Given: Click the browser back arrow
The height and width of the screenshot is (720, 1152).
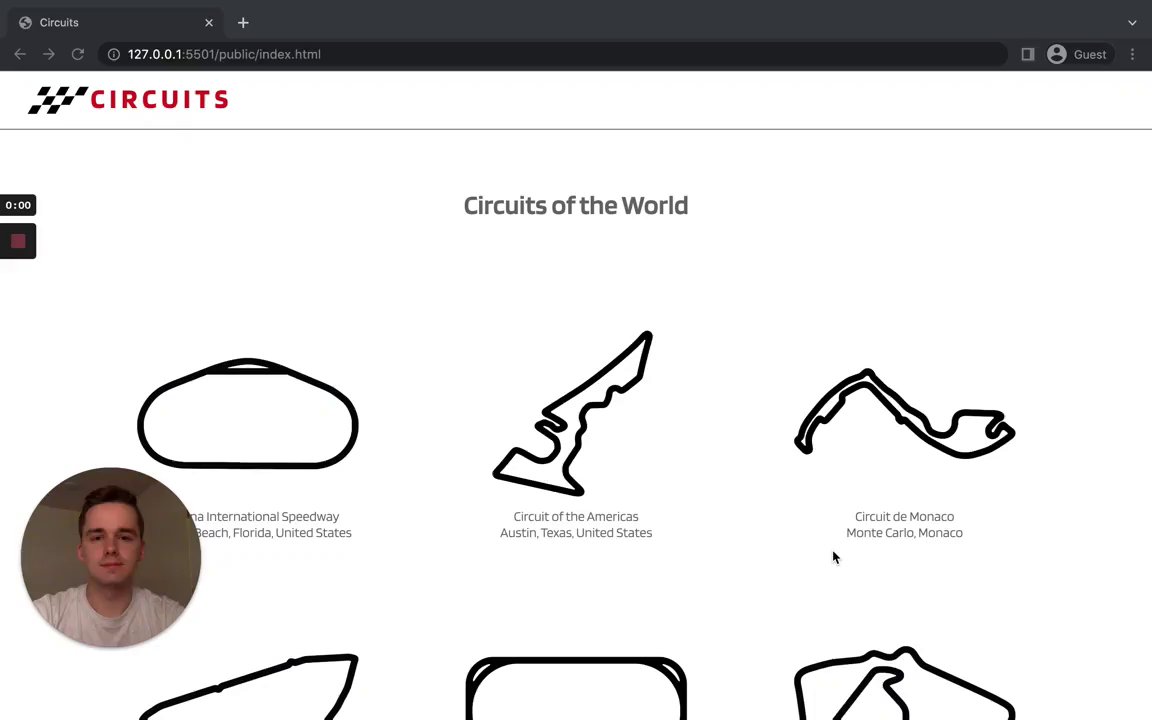Looking at the screenshot, I should click(x=20, y=54).
